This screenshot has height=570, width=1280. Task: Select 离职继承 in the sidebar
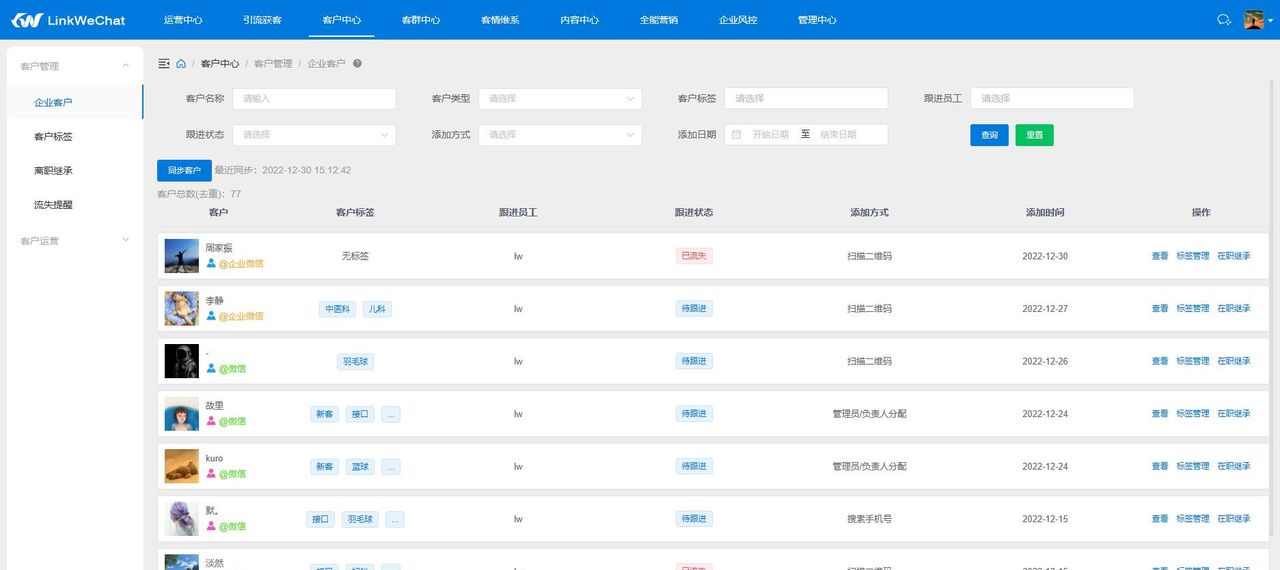75,171
